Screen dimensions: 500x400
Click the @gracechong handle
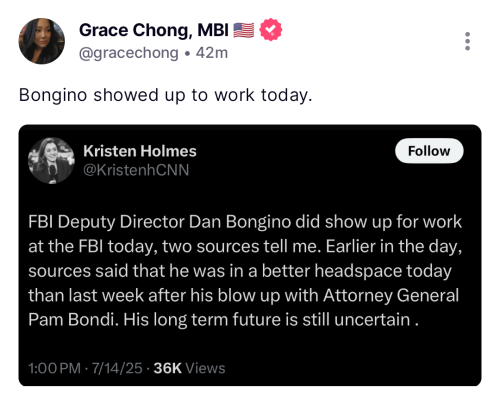[x=129, y=53]
